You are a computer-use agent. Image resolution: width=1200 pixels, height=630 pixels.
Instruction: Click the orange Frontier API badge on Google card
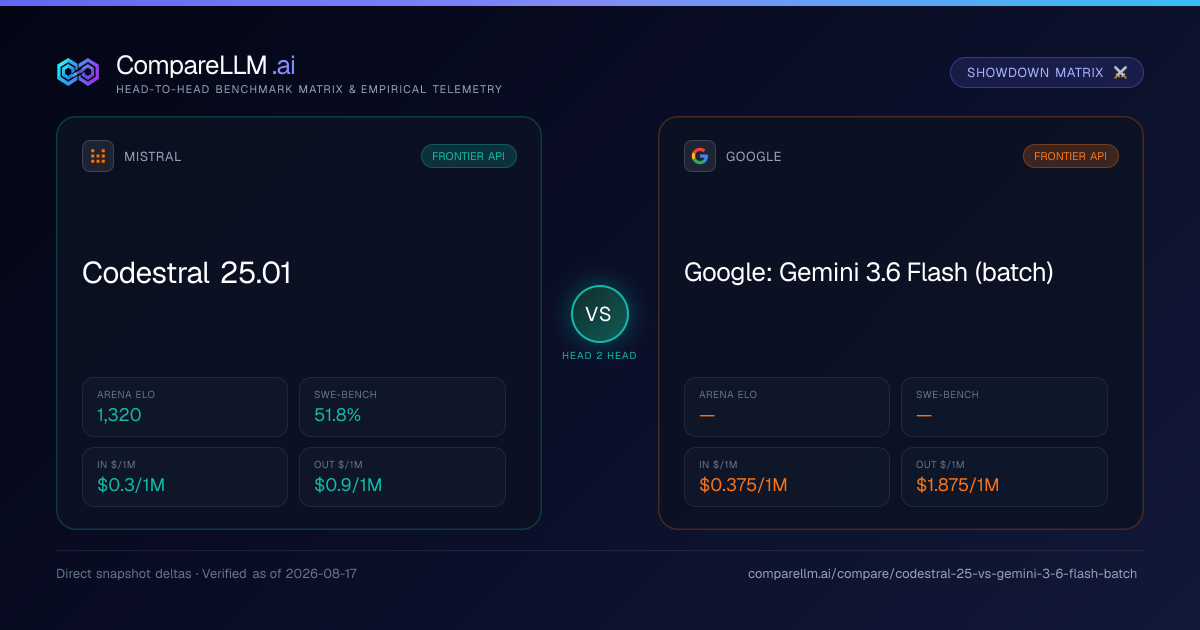pyautogui.click(x=1071, y=156)
